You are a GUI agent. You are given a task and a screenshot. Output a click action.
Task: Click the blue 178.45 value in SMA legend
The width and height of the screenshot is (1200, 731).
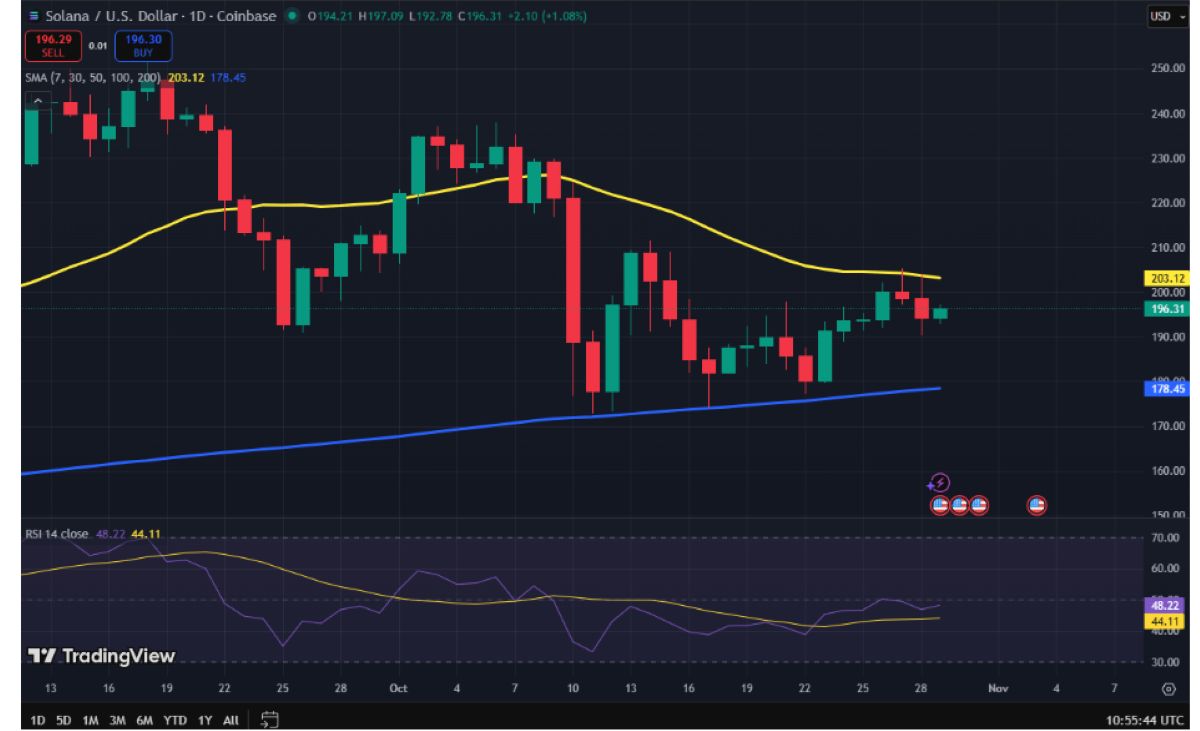[x=228, y=77]
